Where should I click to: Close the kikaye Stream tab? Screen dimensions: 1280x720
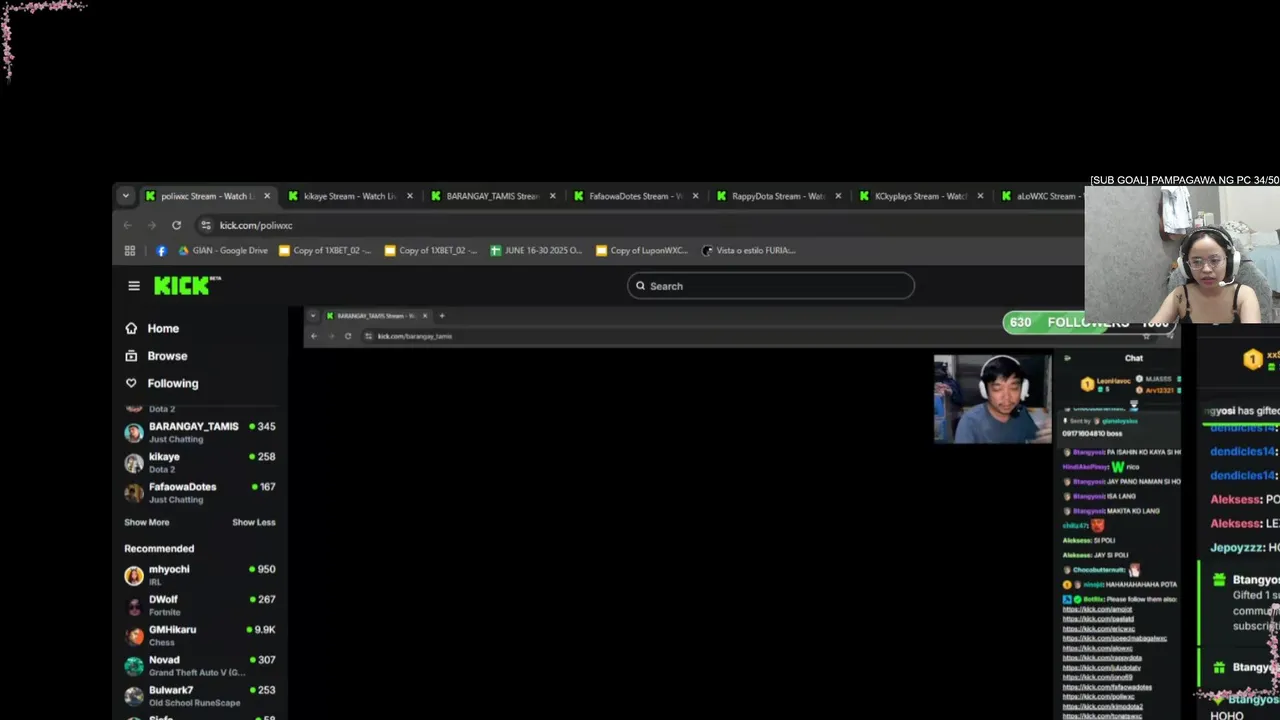tap(410, 196)
